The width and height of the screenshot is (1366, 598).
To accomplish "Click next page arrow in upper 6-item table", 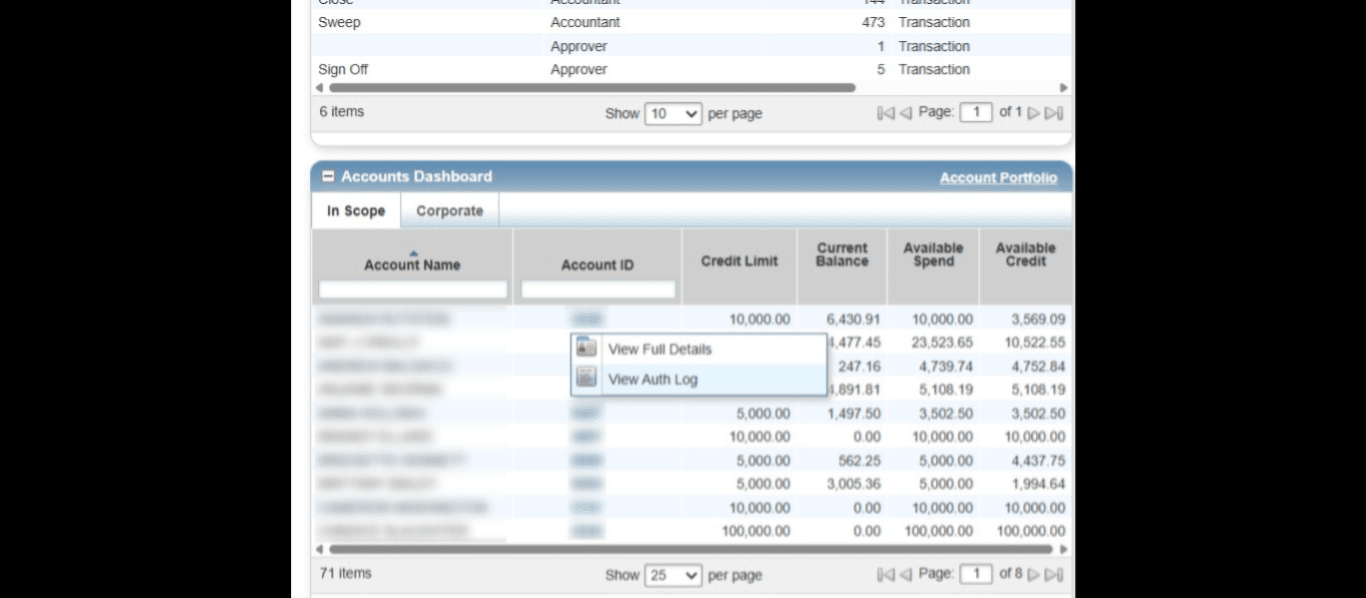I will pos(1034,113).
